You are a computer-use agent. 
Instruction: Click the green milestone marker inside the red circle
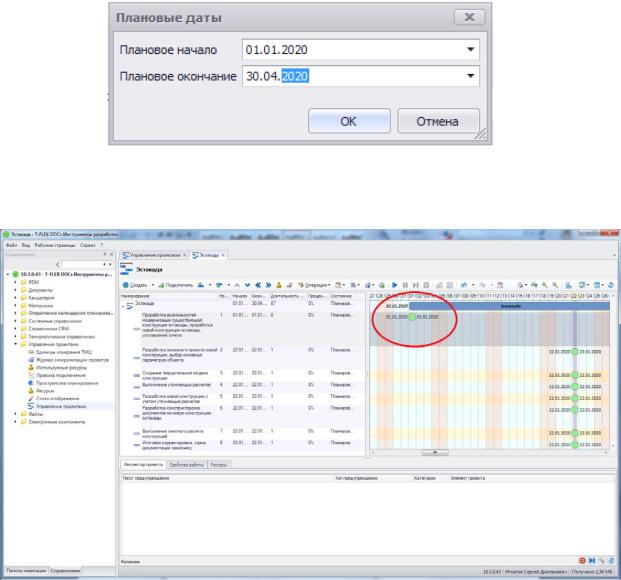(x=412, y=317)
